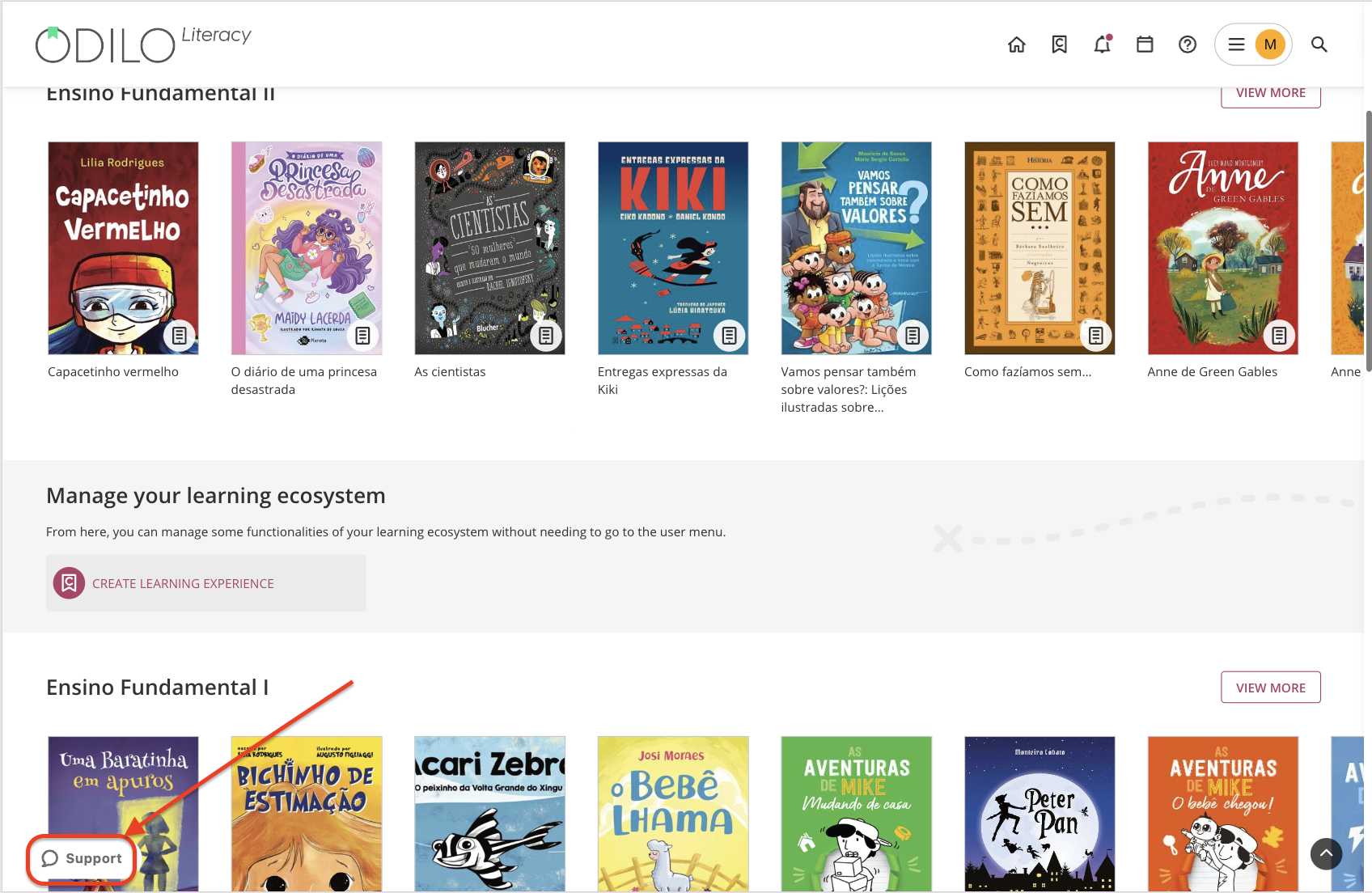Select Peter Pan book cover

pos(1040,814)
